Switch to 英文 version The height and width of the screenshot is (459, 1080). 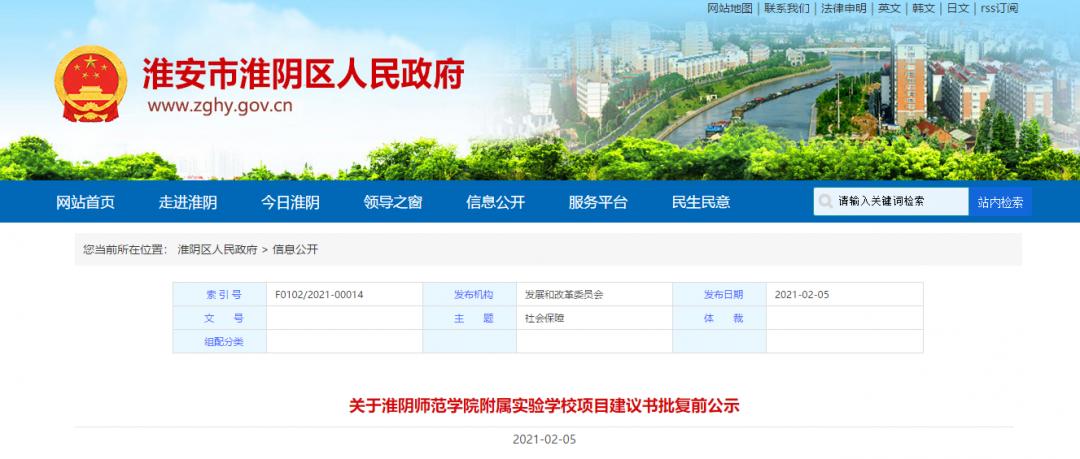pos(889,8)
